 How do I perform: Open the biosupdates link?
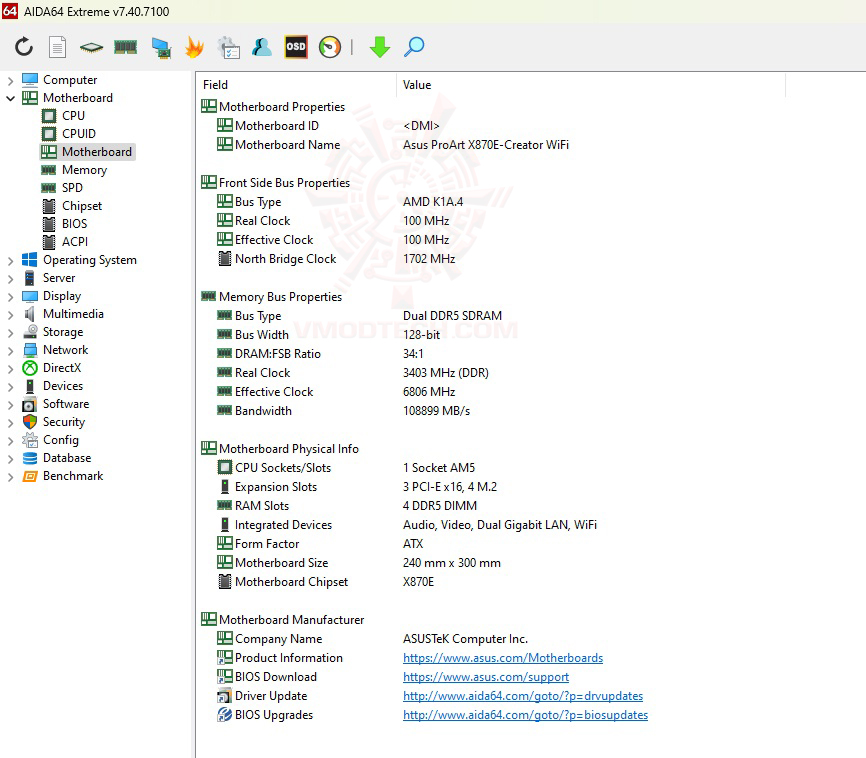click(525, 715)
